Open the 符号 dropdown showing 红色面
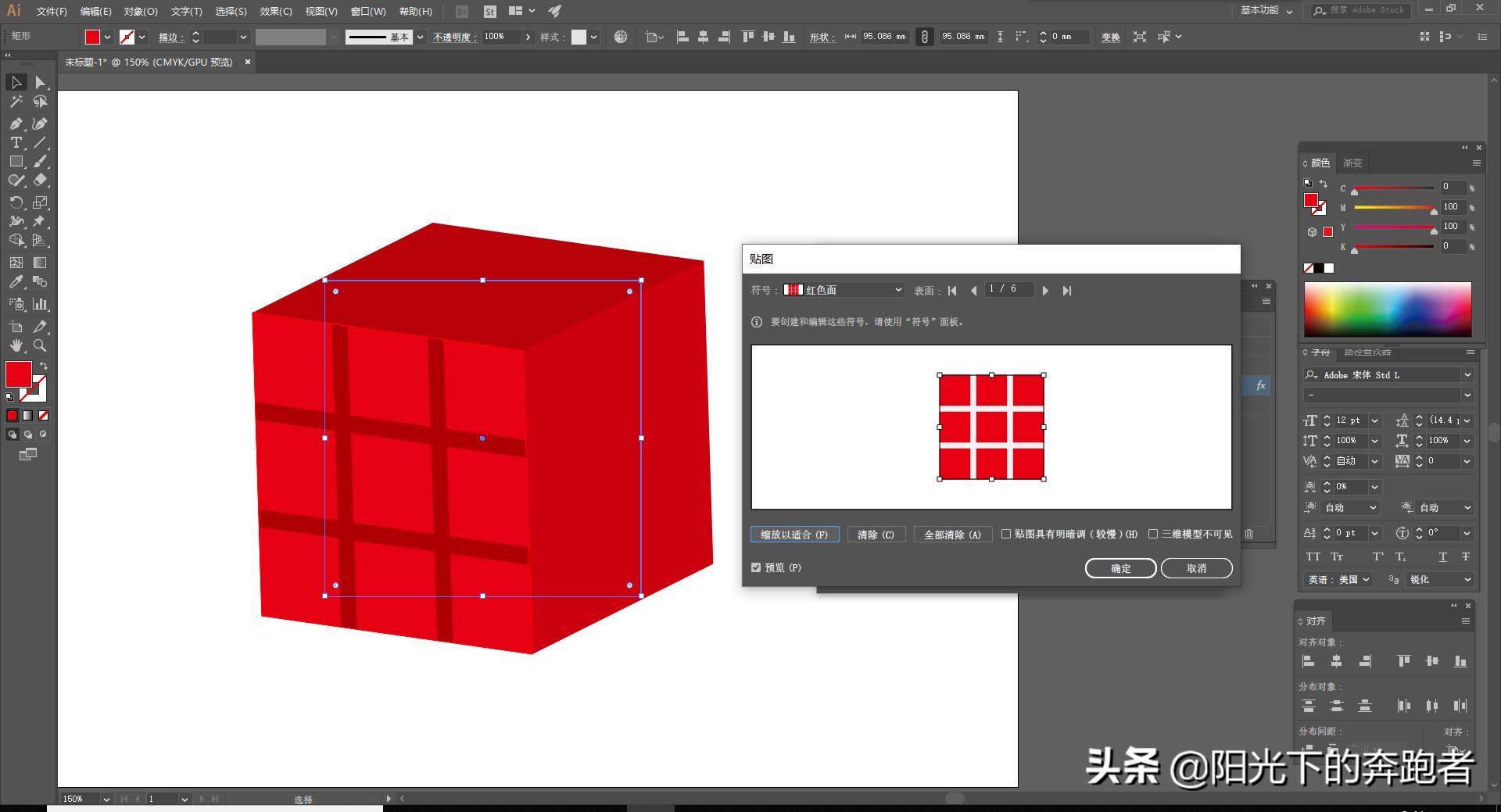1501x812 pixels. click(843, 290)
